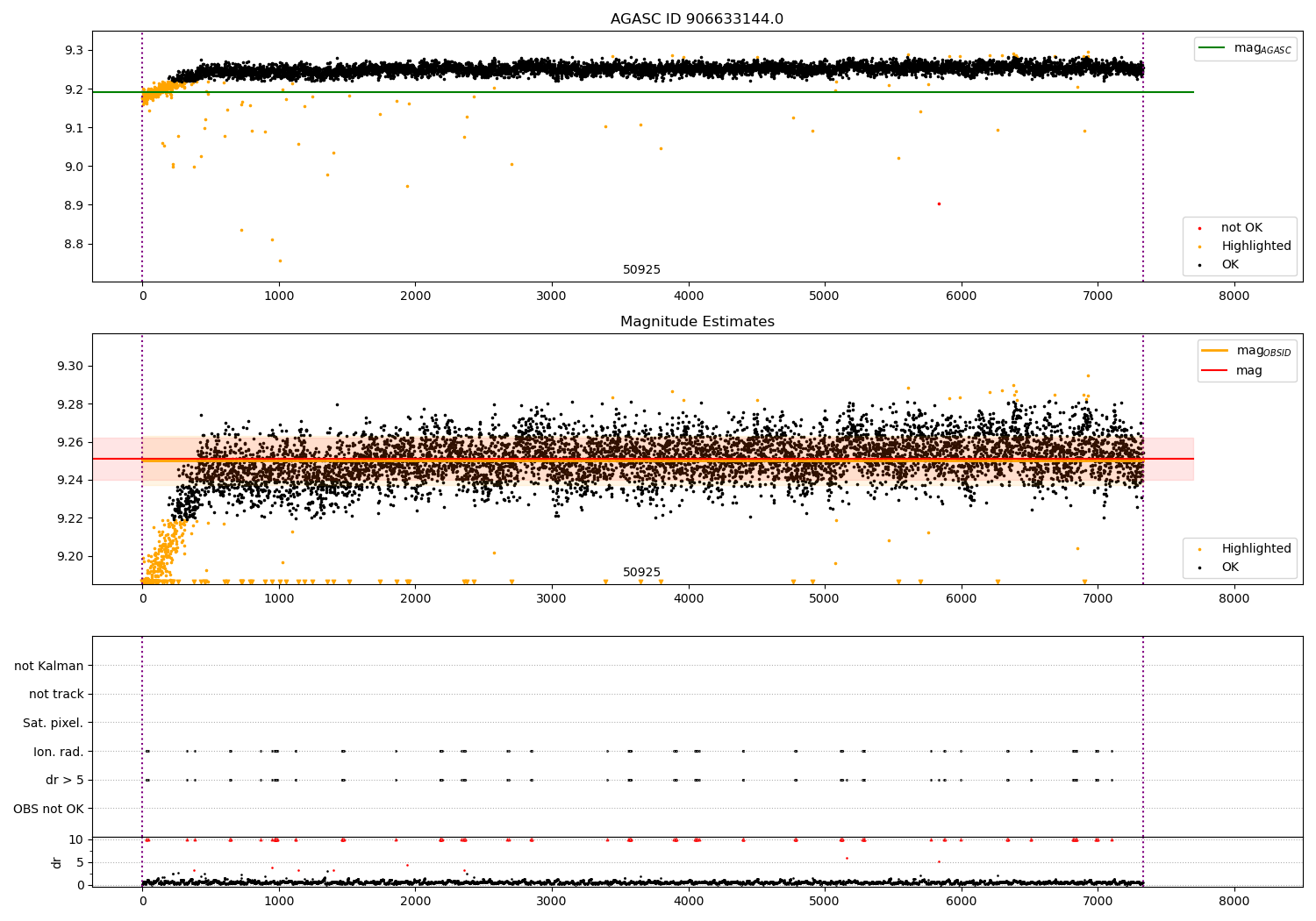Click the 6000 x-tick under Magnitude Estimates plot
Viewport: 1316px width, 921px height.
(962, 599)
